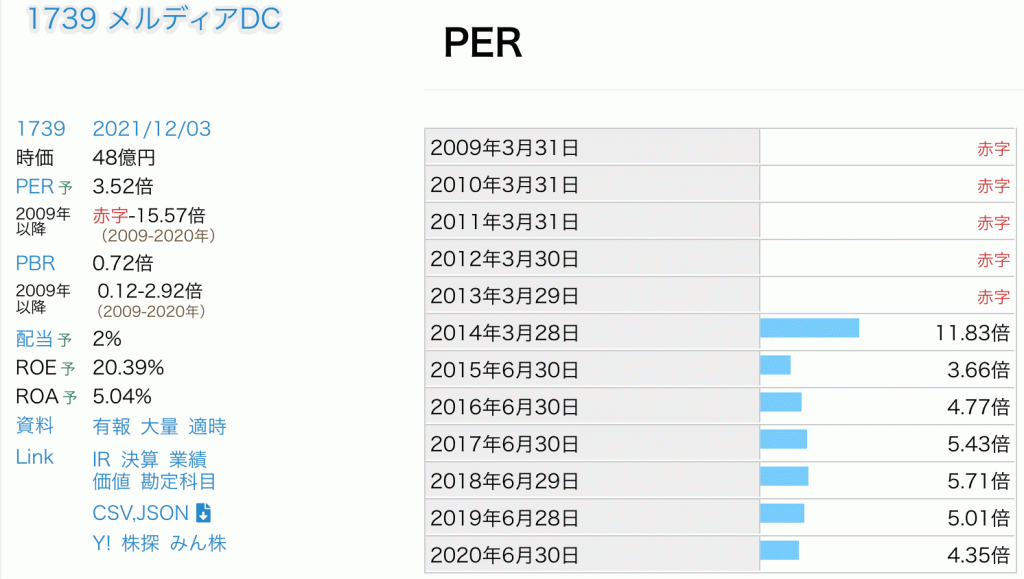1024x579 pixels.
Task: Go to the IR link
Action: tap(101, 459)
